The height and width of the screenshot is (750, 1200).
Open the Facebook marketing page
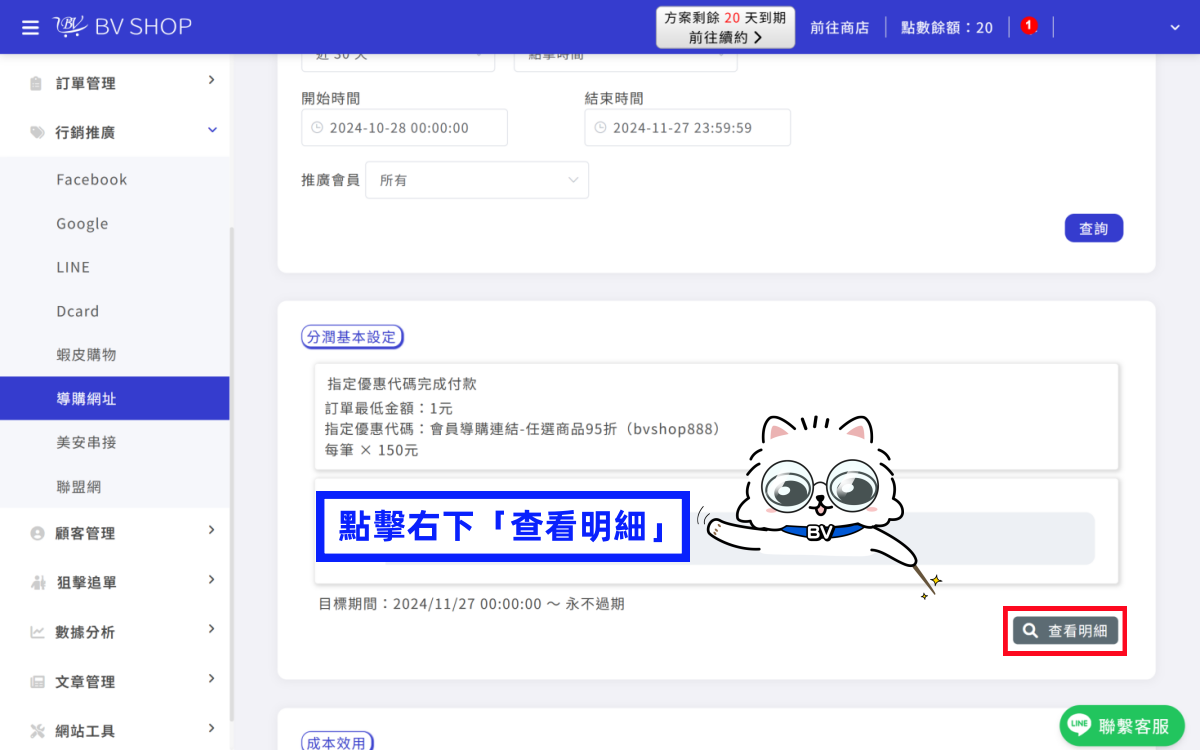(92, 180)
